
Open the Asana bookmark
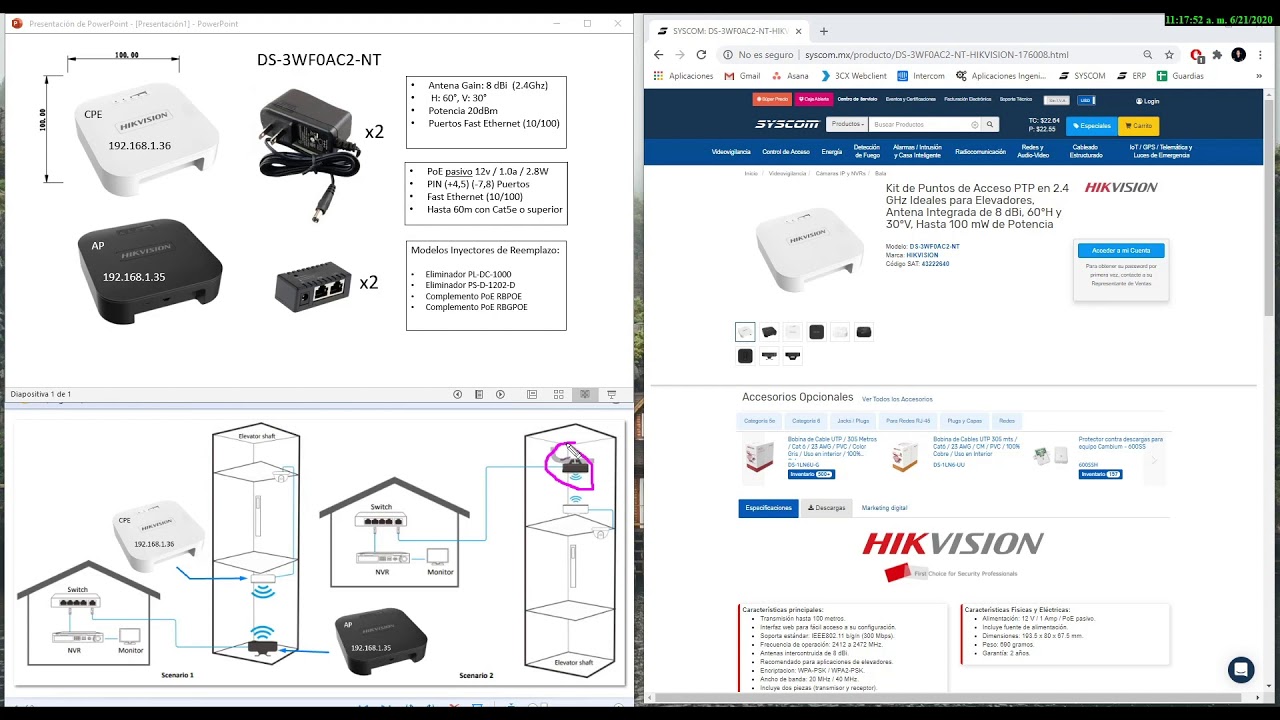click(x=790, y=76)
